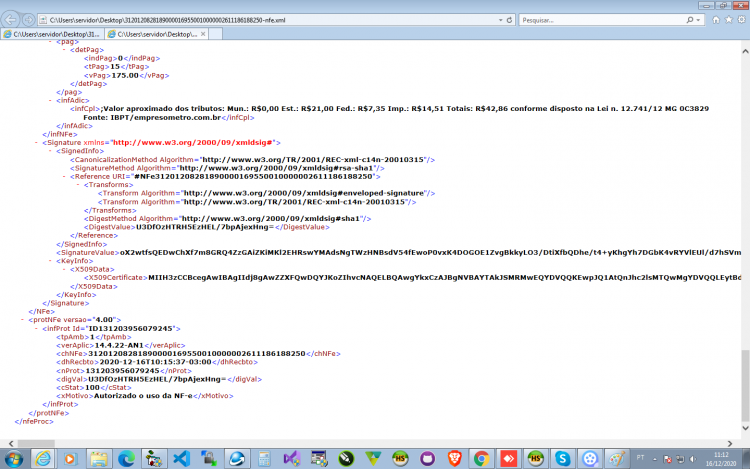The height and width of the screenshot is (469, 750).
Task: Click the DigestValue text U3DfOzHTRH5EzHEL
Action: (205, 227)
